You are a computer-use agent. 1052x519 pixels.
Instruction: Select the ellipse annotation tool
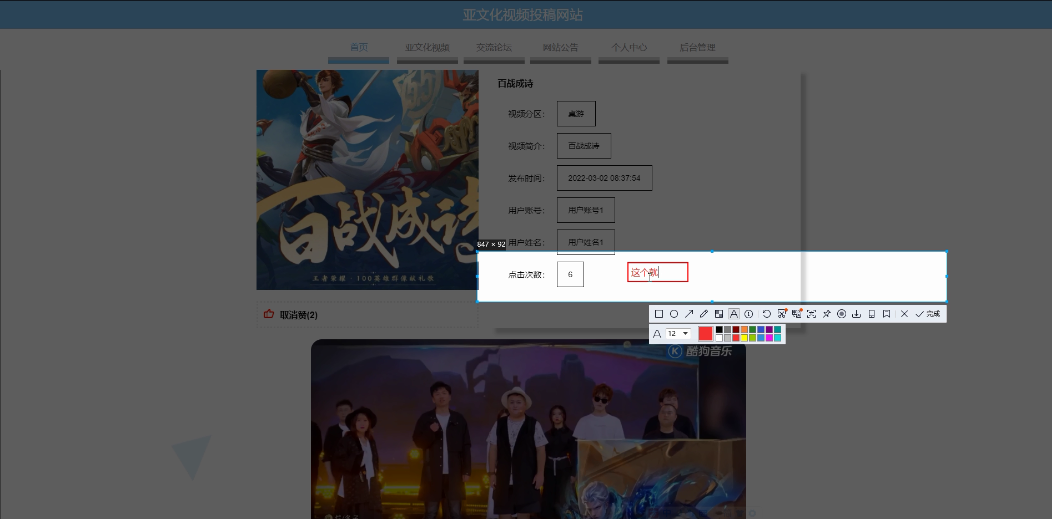(x=674, y=314)
